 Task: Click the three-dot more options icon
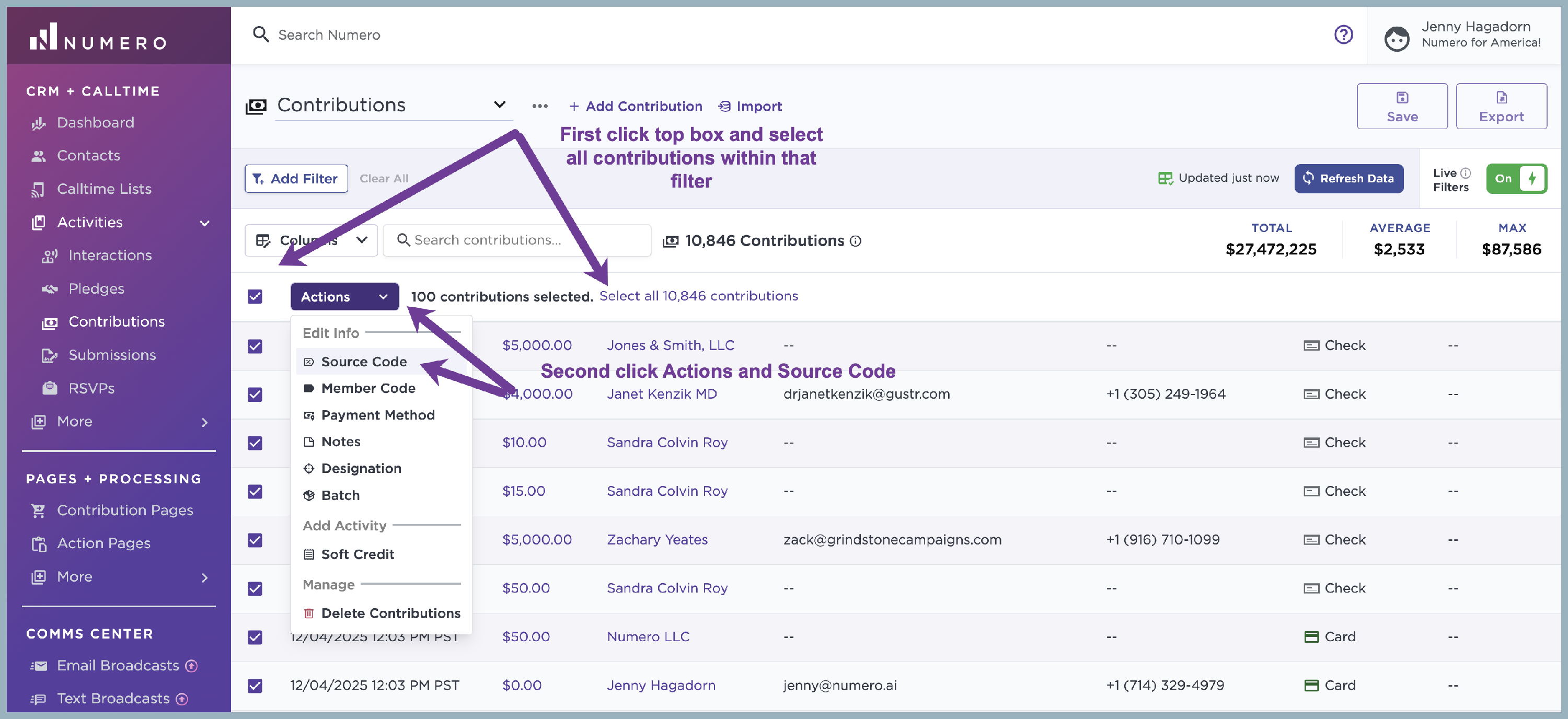(x=539, y=106)
